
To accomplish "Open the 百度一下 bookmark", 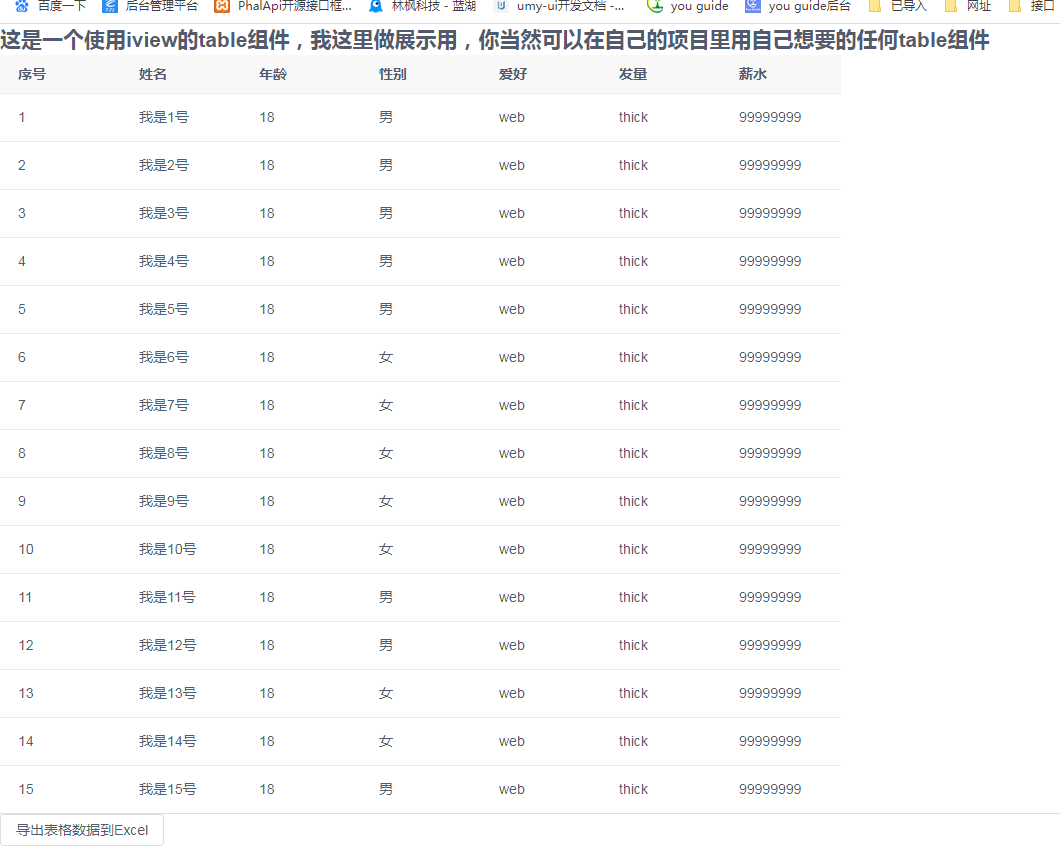I will [x=52, y=7].
